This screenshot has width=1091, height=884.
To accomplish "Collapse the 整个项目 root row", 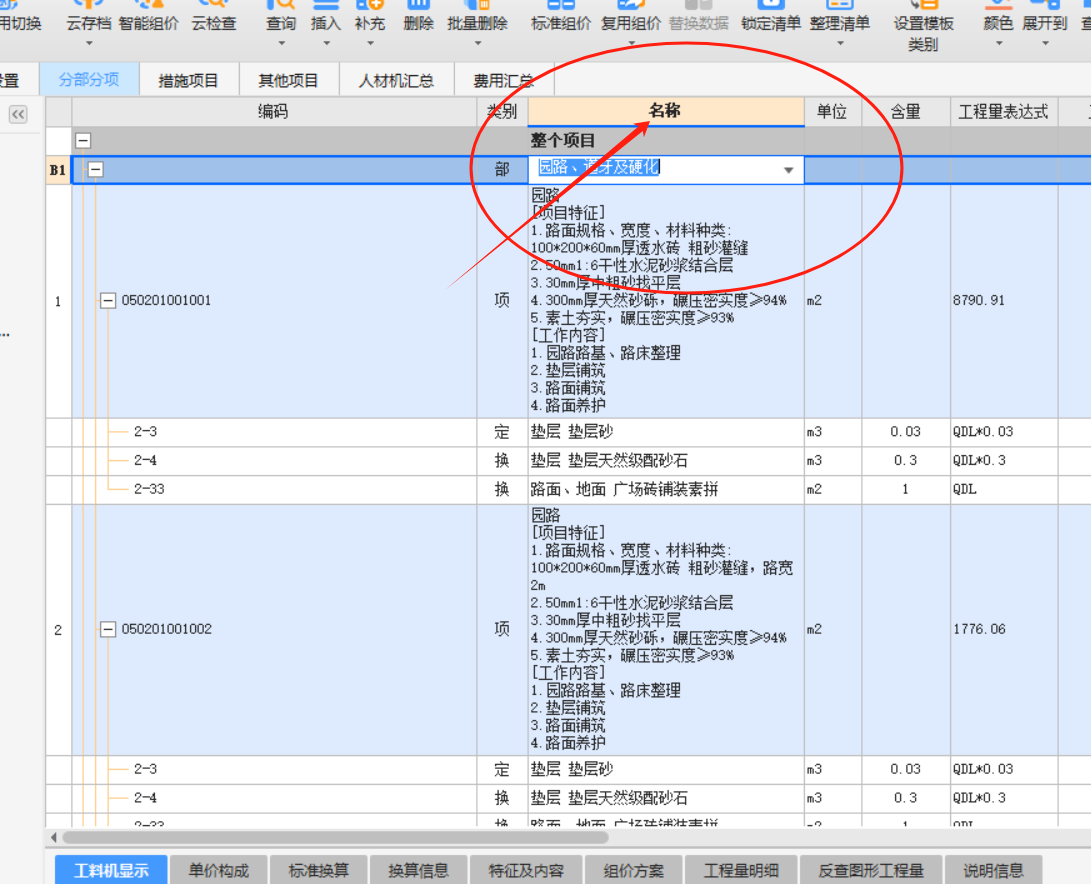I will [x=83, y=141].
